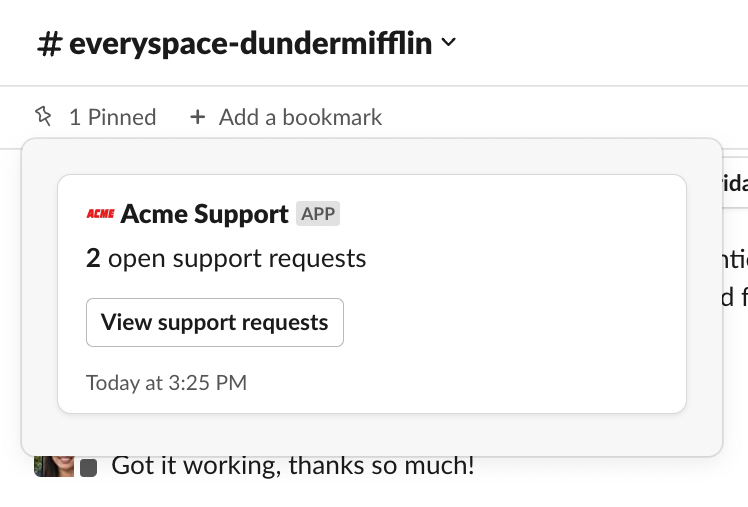Click the red Acme logo icon

[100, 213]
